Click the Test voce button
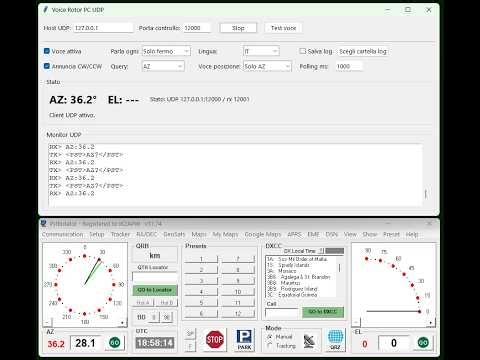 click(283, 28)
